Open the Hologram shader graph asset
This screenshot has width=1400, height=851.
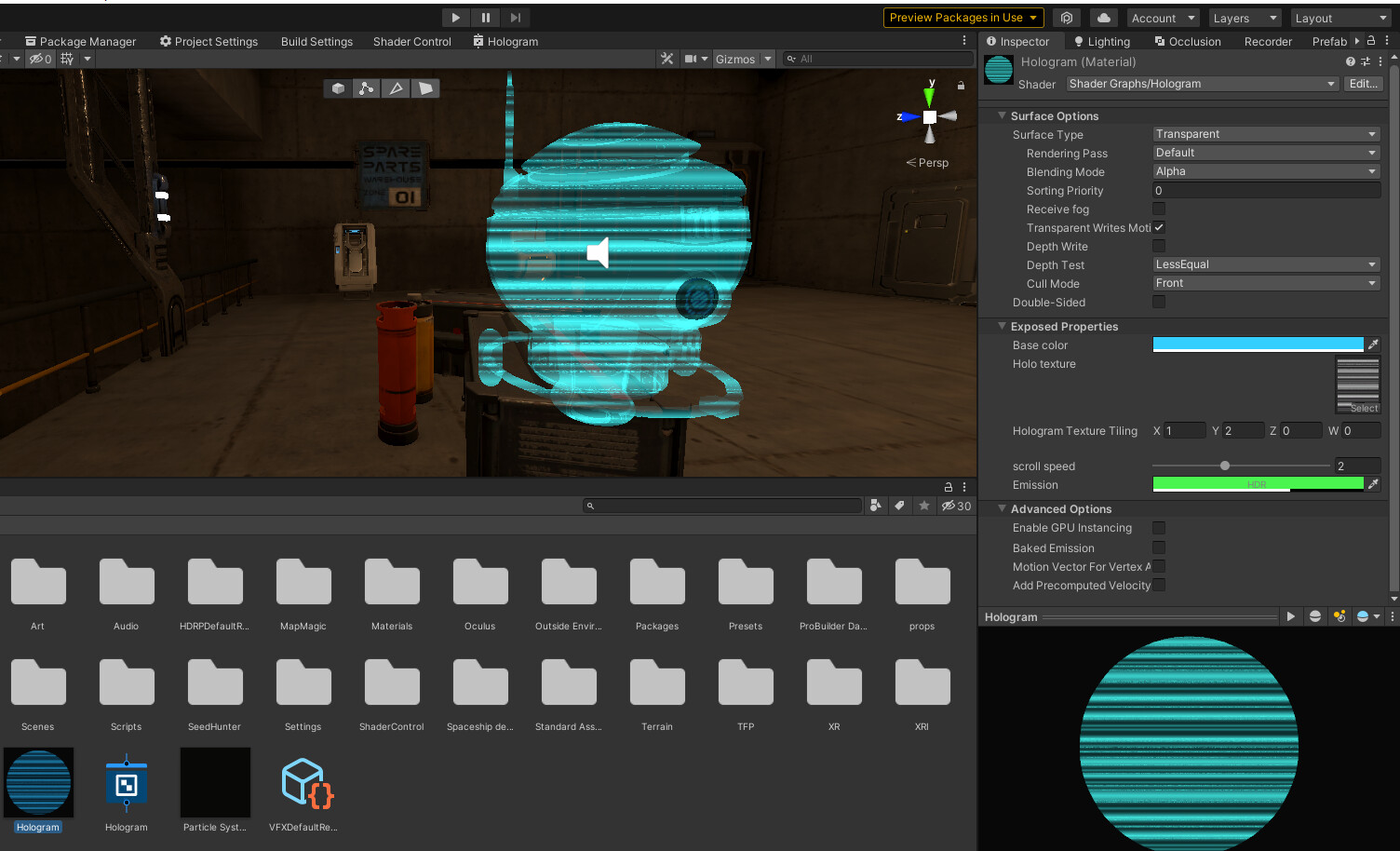point(126,782)
